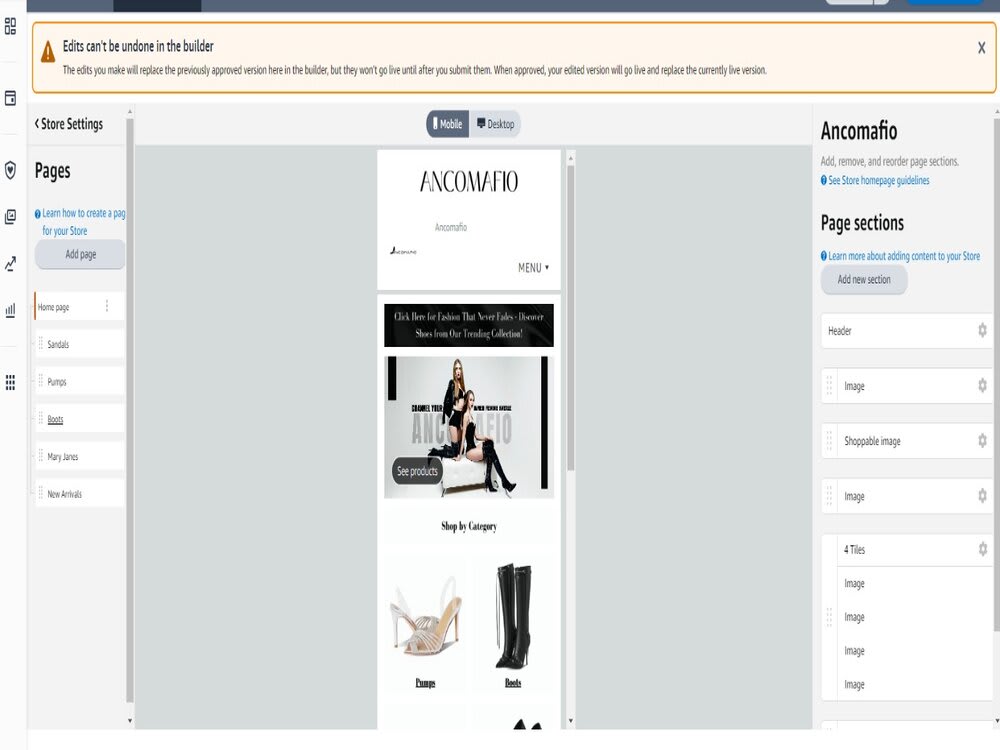Screen dimensions: 1000x750
Task: Grab drag handle of first Image section
Action: click(x=829, y=386)
